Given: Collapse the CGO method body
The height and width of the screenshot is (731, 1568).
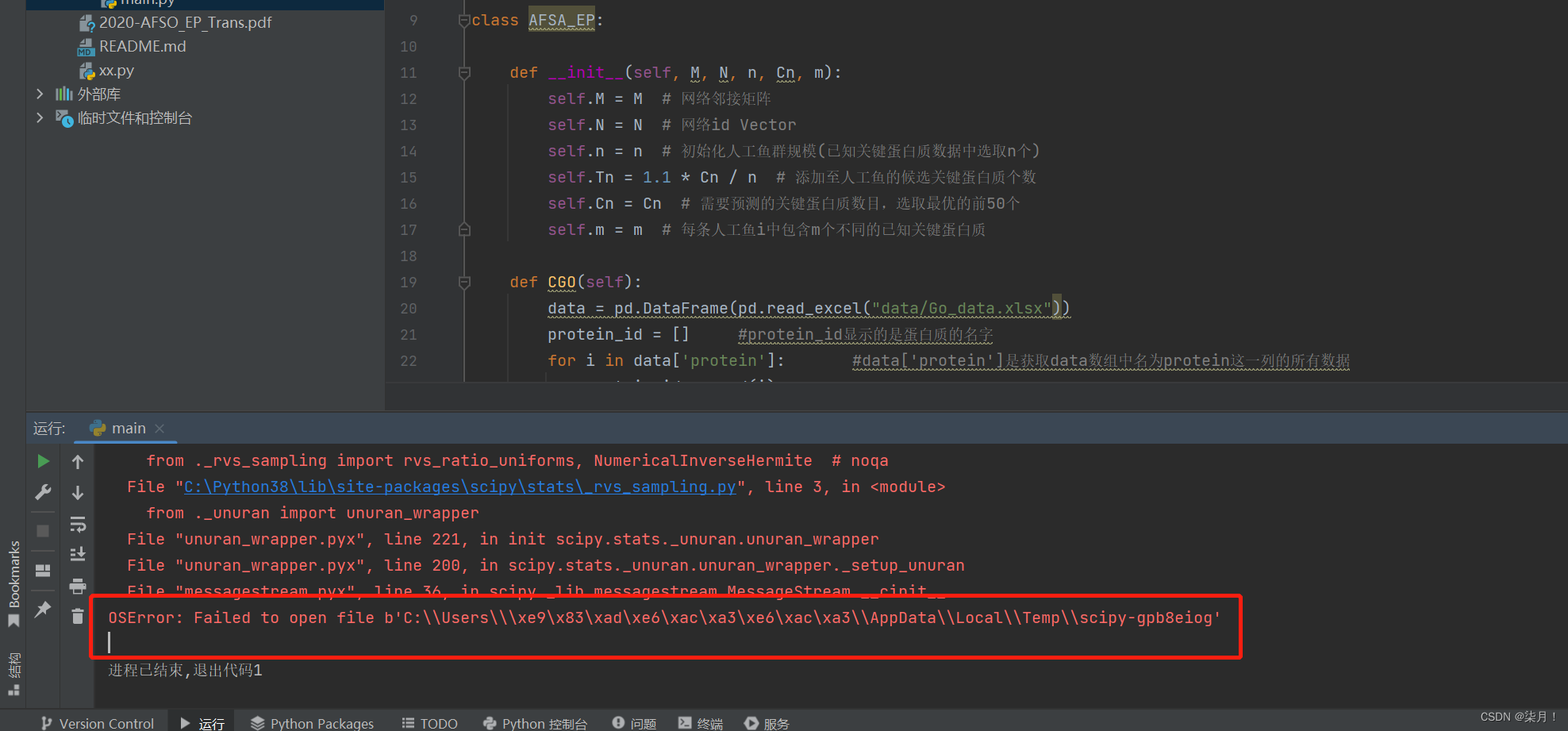Looking at the screenshot, I should tap(463, 282).
